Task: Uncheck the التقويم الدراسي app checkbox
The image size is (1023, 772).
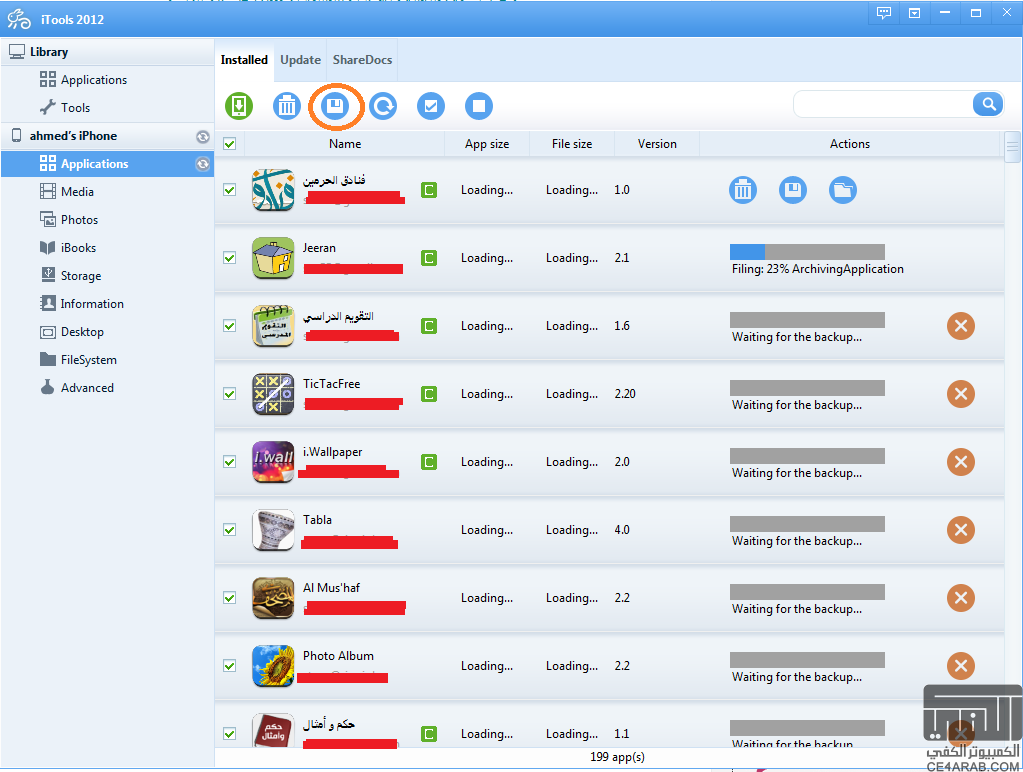Action: [230, 326]
